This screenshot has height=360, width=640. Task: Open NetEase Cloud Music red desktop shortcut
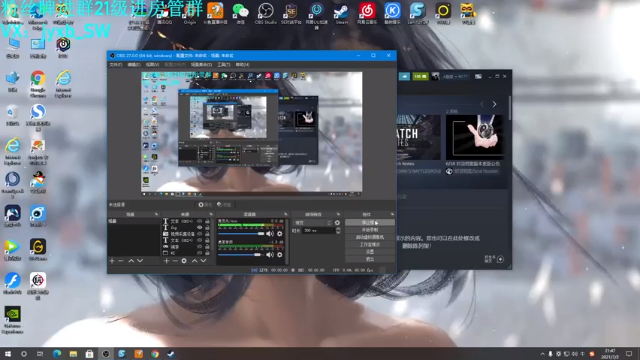coord(367,13)
